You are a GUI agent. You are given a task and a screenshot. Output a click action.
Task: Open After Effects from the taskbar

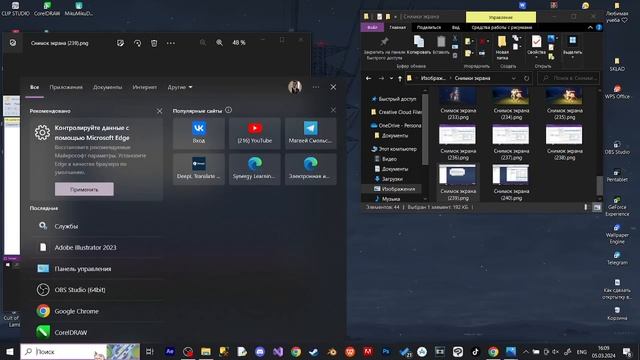(x=170, y=351)
